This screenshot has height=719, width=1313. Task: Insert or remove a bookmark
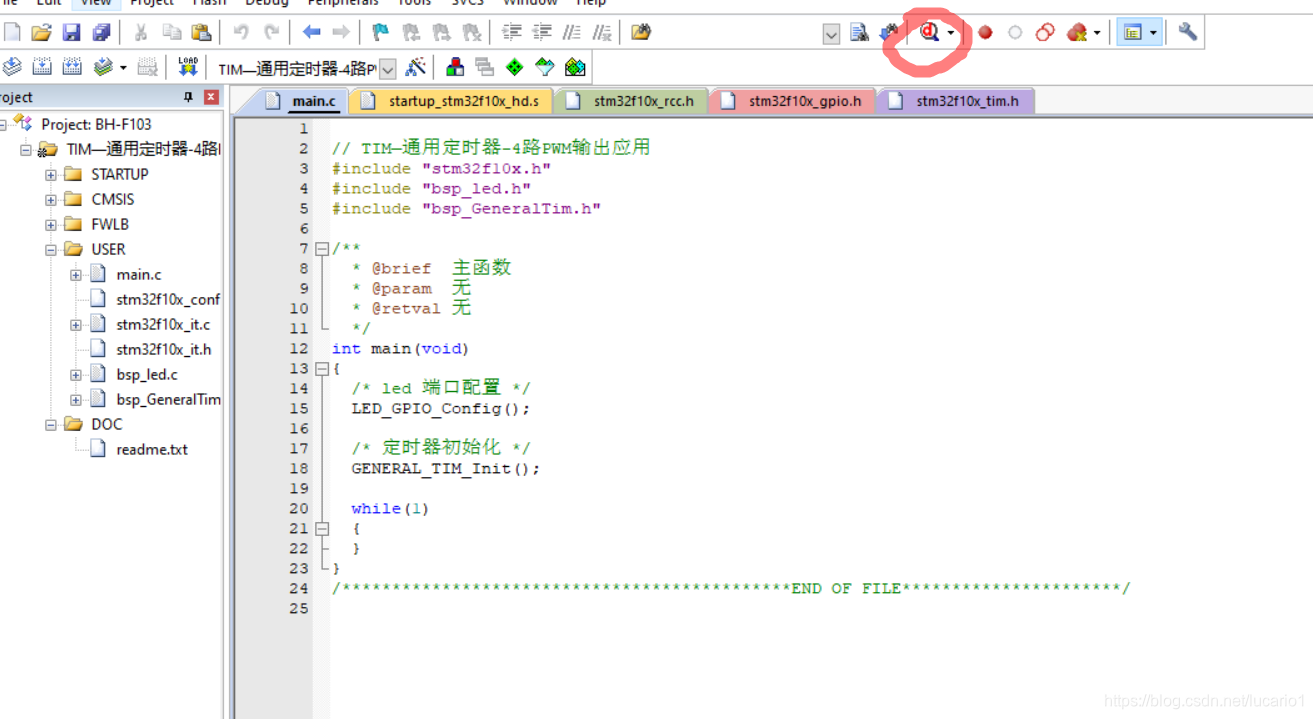[x=380, y=33]
